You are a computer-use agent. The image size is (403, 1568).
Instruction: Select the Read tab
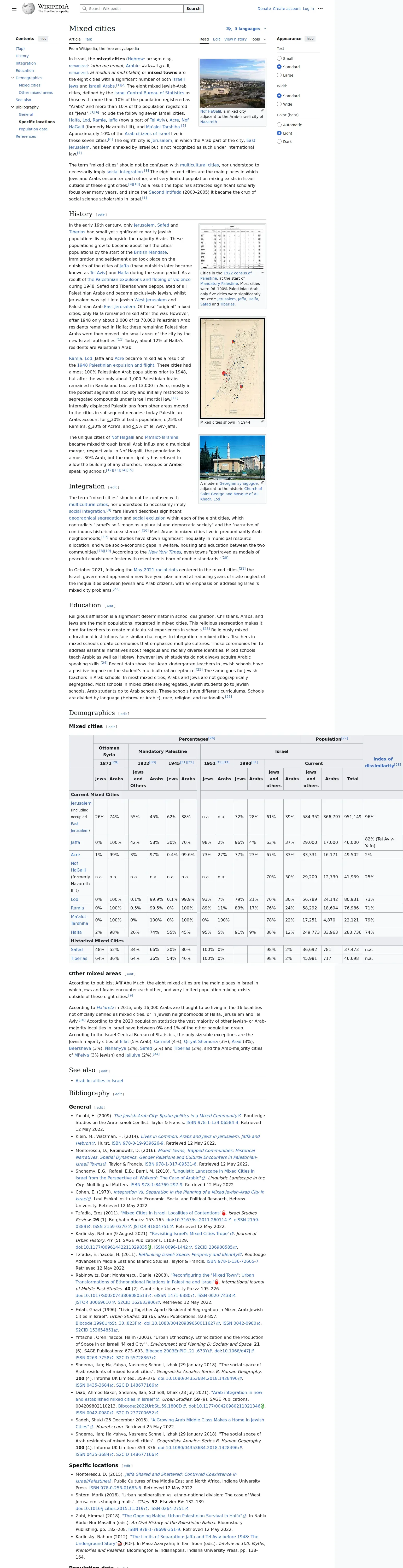pos(205,39)
